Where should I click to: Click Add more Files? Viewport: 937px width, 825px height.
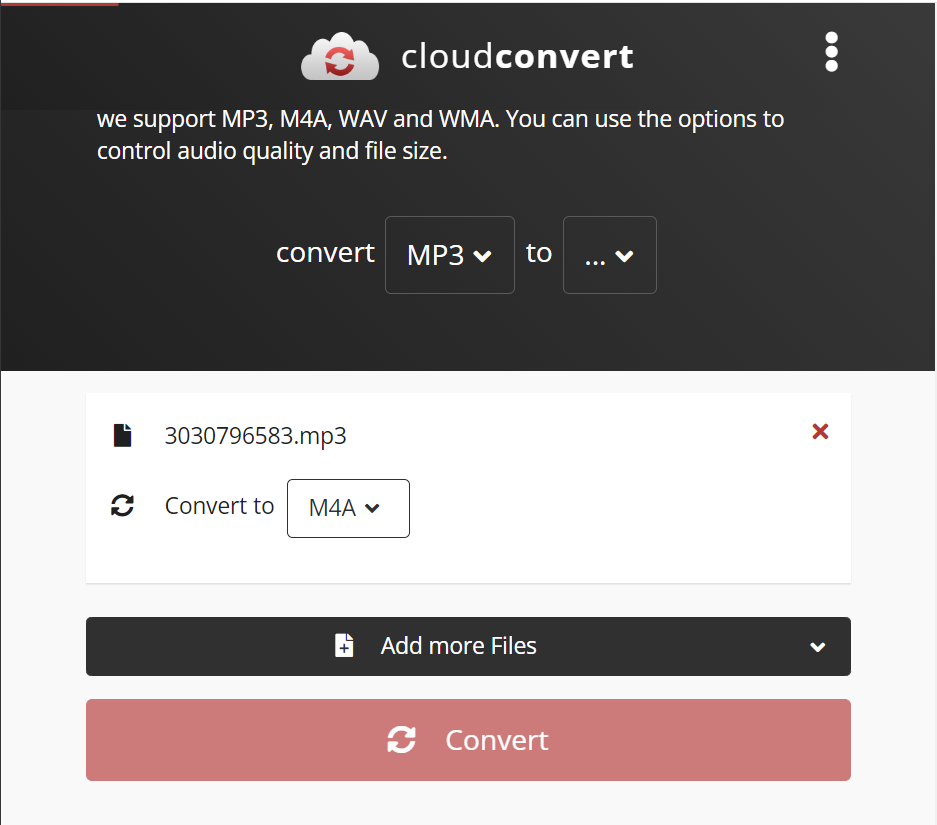[x=458, y=645]
